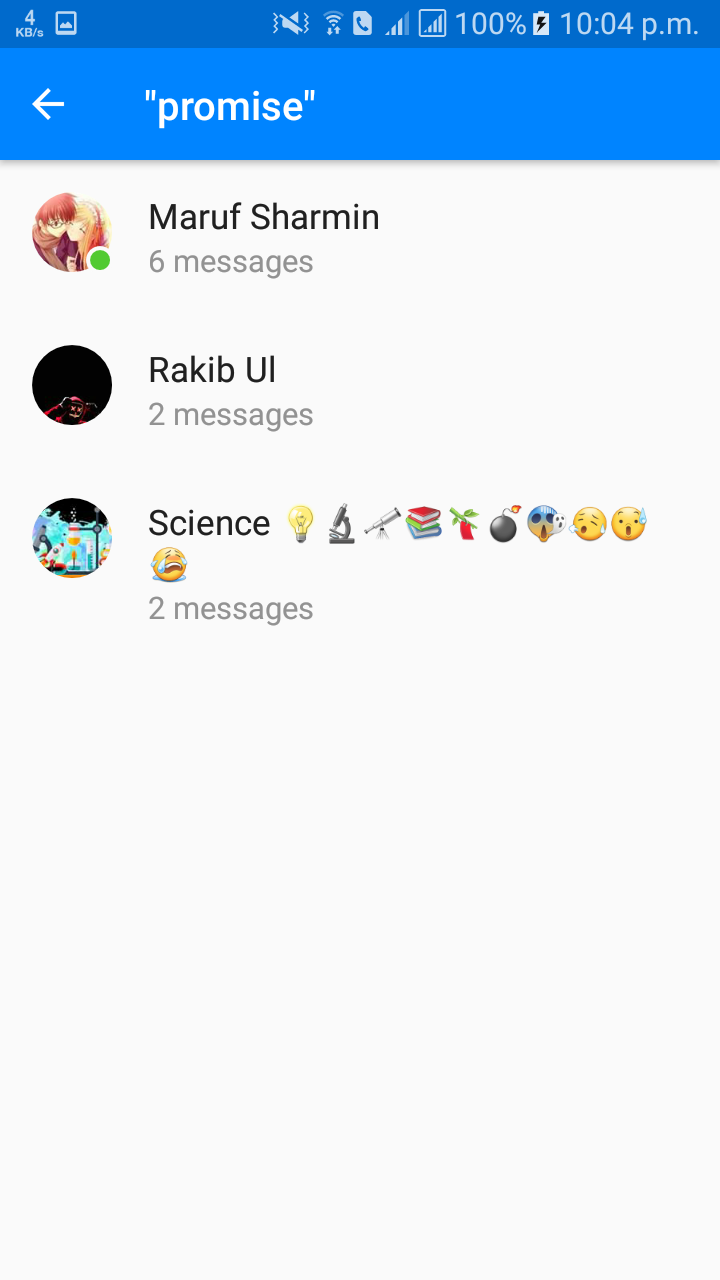720x1280 pixels.
Task: View Science group's 2 messages
Action: 231,608
